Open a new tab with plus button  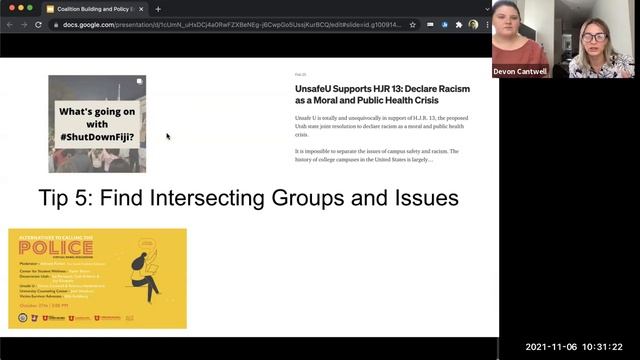[x=158, y=9]
